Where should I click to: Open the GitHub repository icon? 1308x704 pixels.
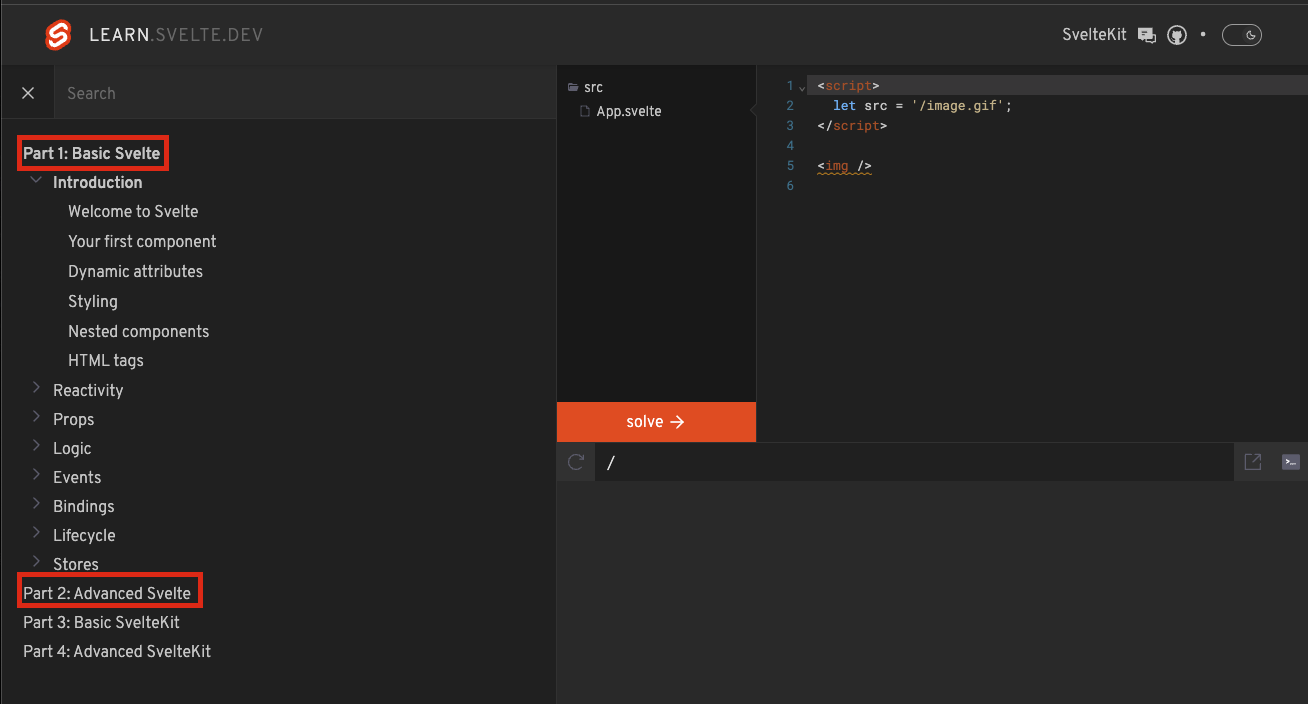point(1177,35)
